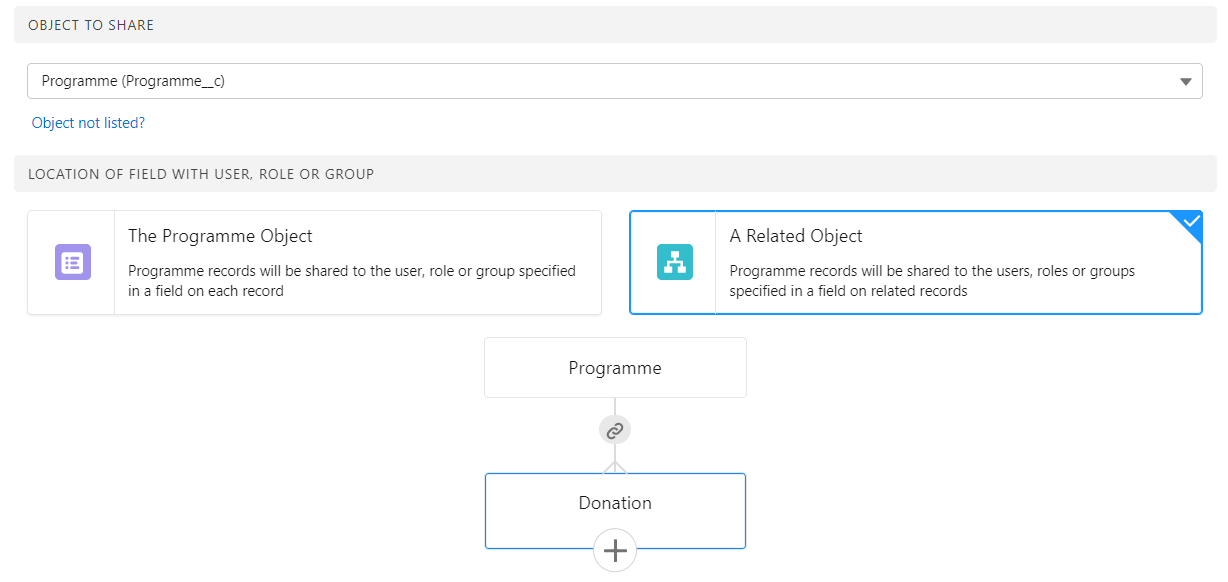Click the LOCATION OF FIELD section header
The image size is (1228, 582).
coord(200,173)
